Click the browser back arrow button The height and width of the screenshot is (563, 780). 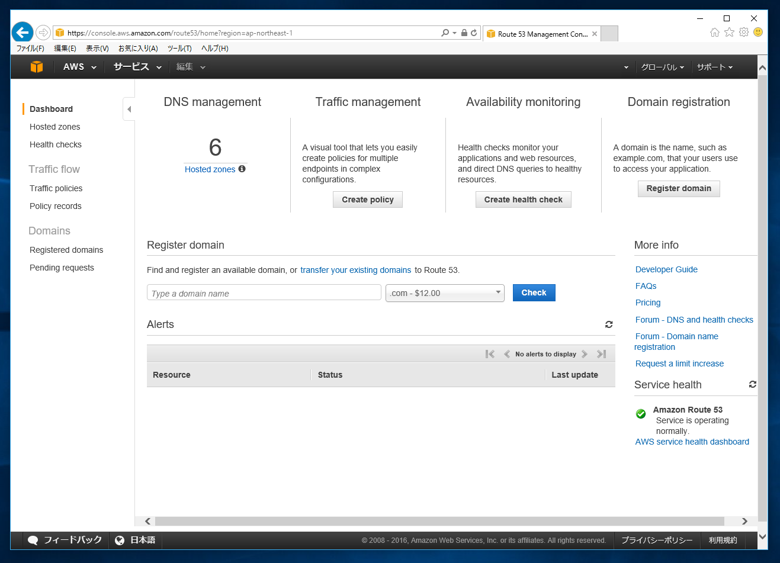[22, 33]
